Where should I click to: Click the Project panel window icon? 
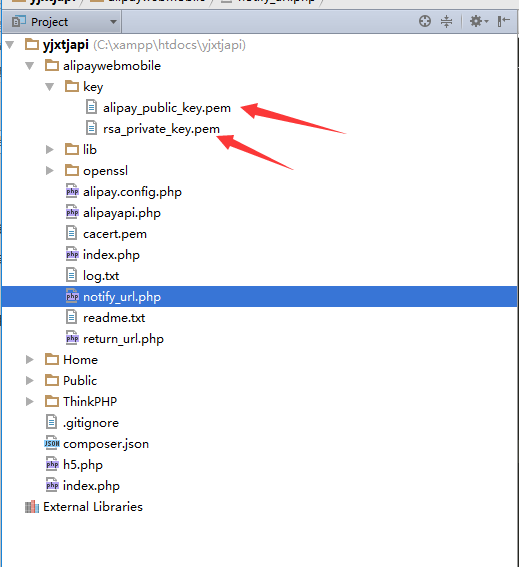[18, 21]
